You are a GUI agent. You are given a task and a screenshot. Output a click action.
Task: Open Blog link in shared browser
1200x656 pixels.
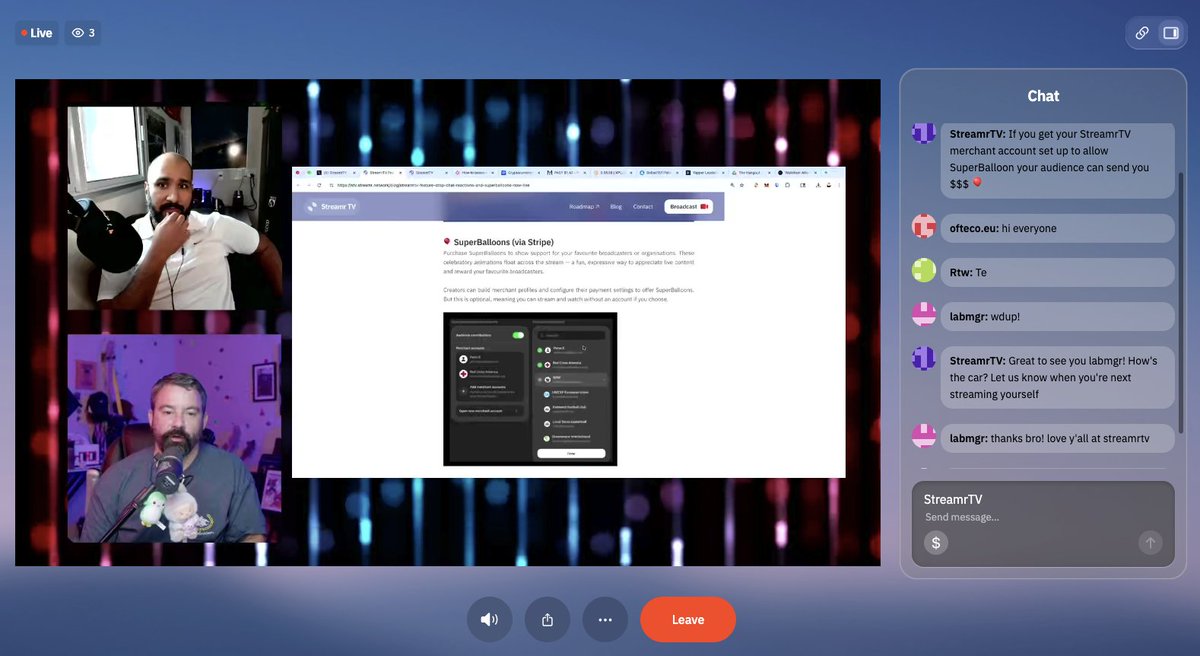[616, 207]
